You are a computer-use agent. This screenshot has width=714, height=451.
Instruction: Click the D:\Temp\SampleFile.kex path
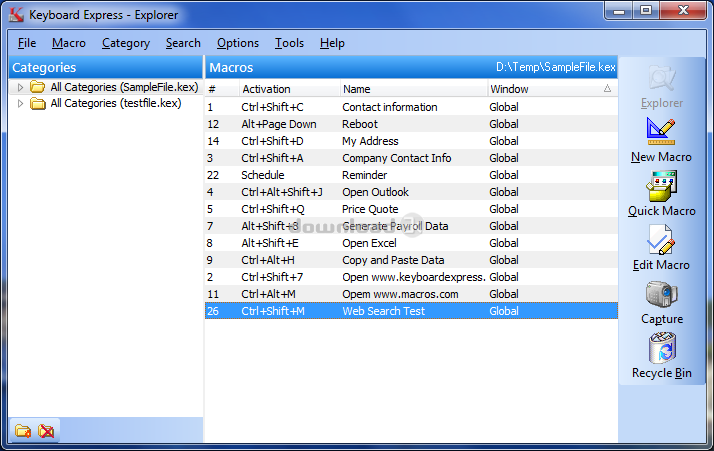(556, 67)
